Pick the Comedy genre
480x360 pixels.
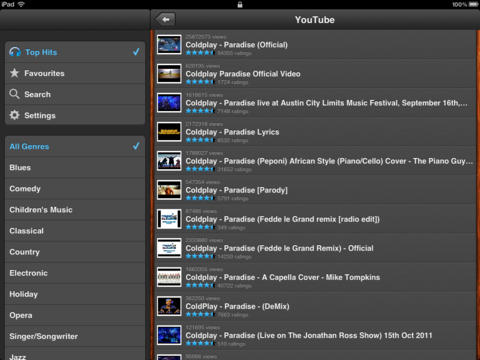coord(75,188)
